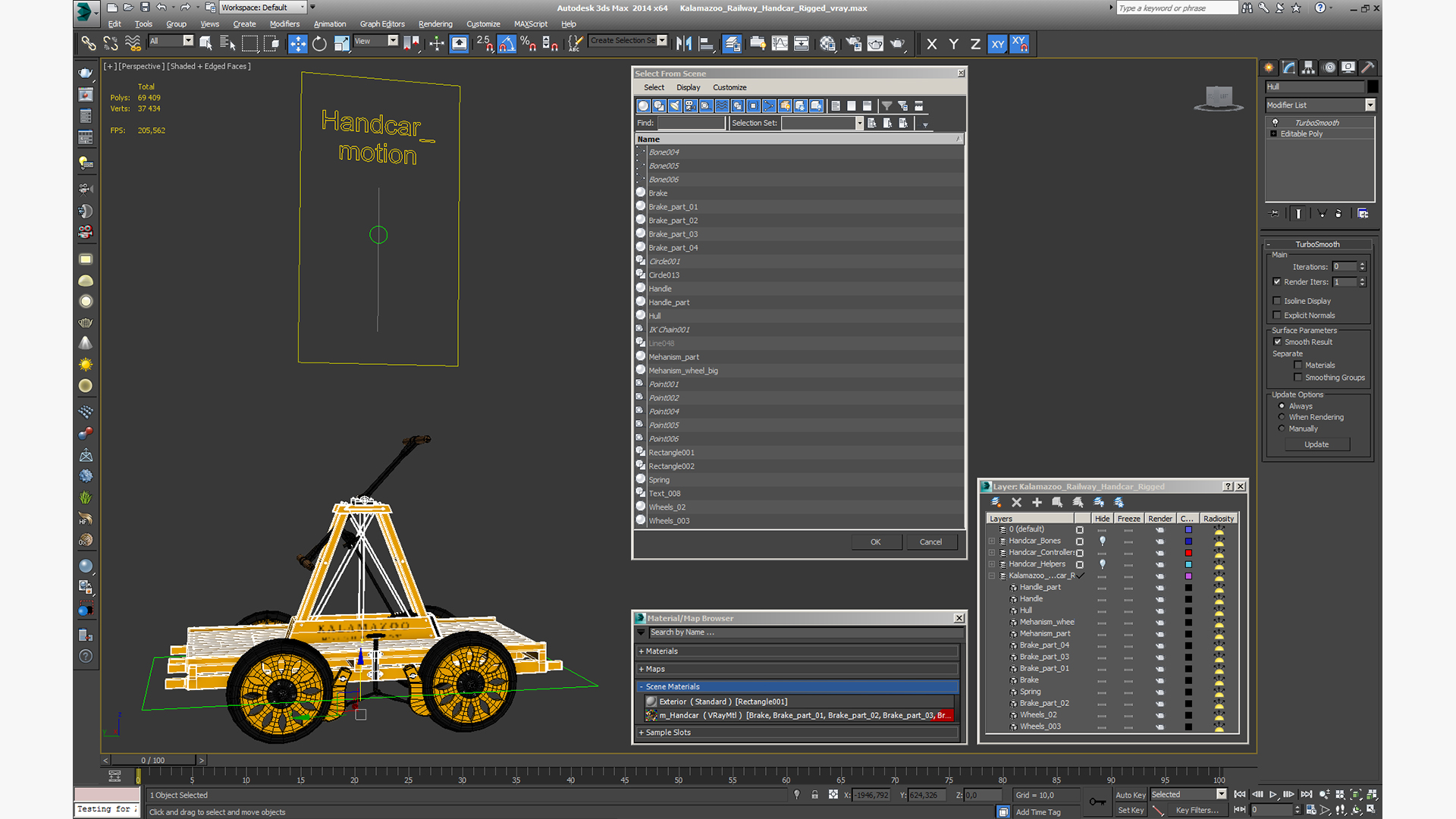
Task: Click OK in Select From Scene dialog
Action: click(876, 542)
